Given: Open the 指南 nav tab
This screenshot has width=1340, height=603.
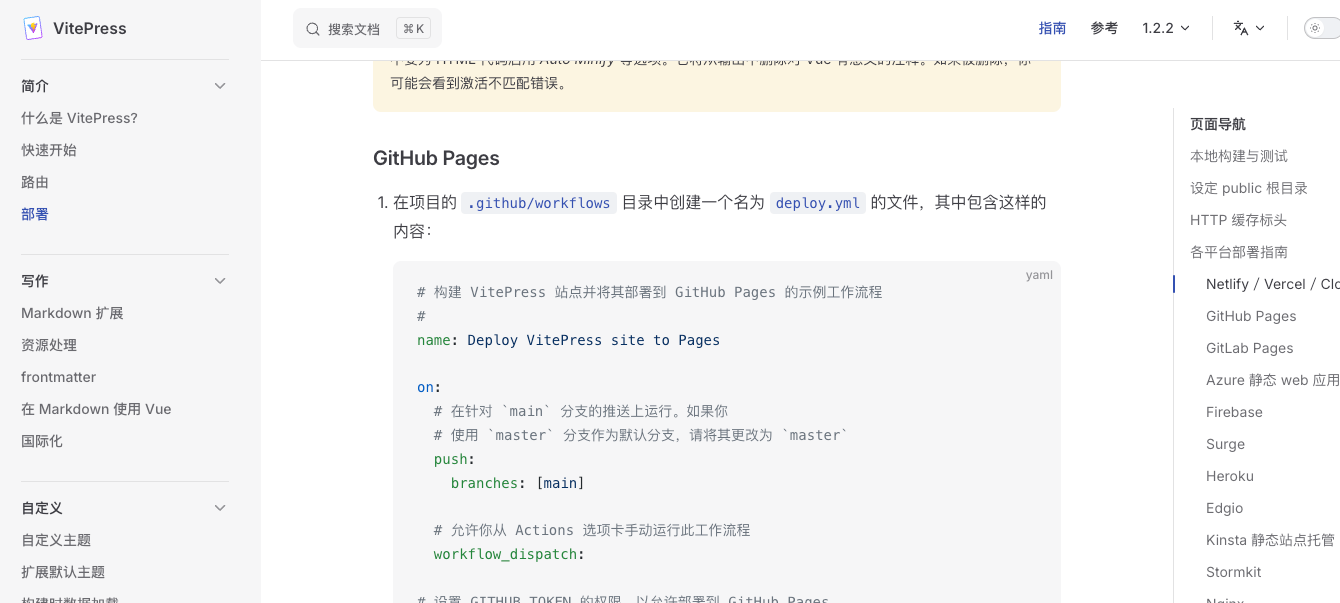Looking at the screenshot, I should [1052, 28].
